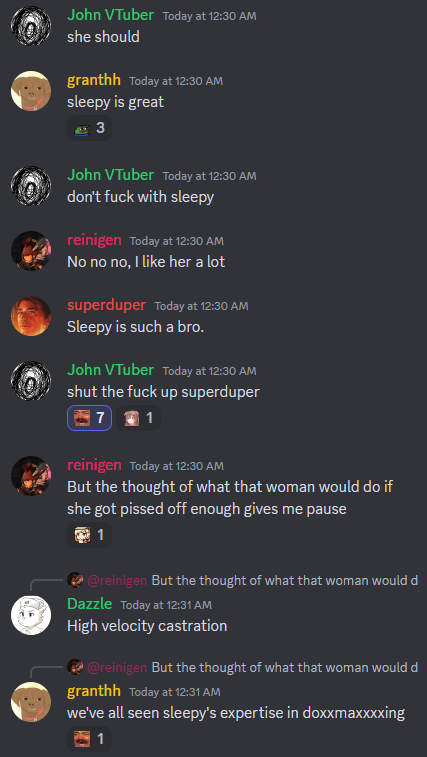Click the 'High velocity castration' message text
The image size is (427, 757).
coord(147,626)
